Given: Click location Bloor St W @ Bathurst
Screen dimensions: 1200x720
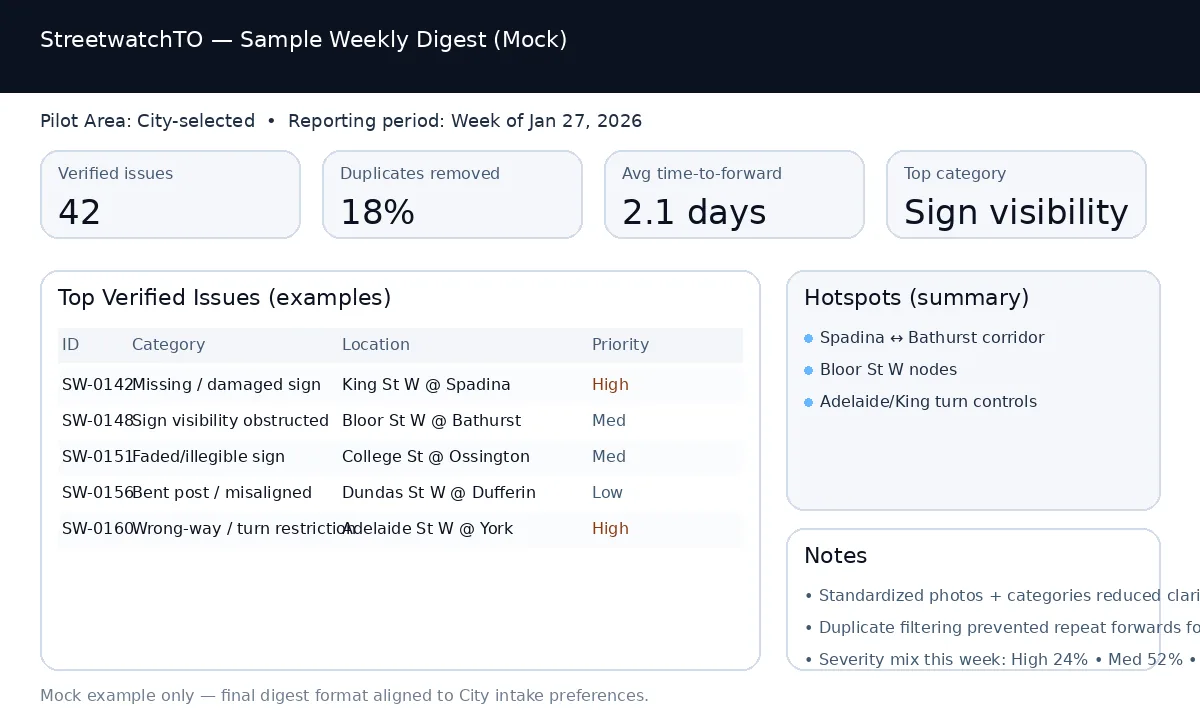Looking at the screenshot, I should pos(431,420).
